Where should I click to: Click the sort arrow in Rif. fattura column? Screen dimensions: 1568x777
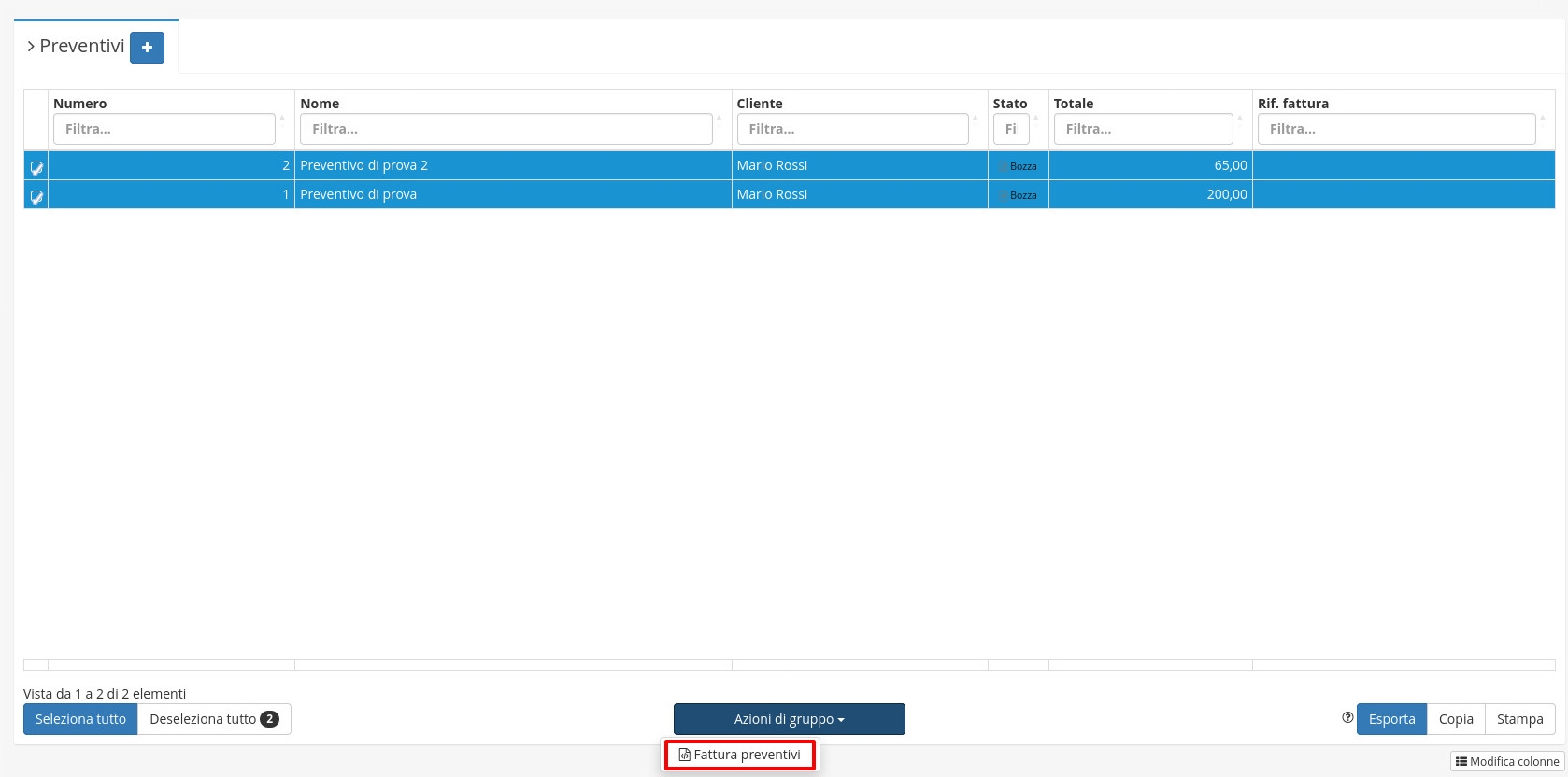tap(1543, 118)
